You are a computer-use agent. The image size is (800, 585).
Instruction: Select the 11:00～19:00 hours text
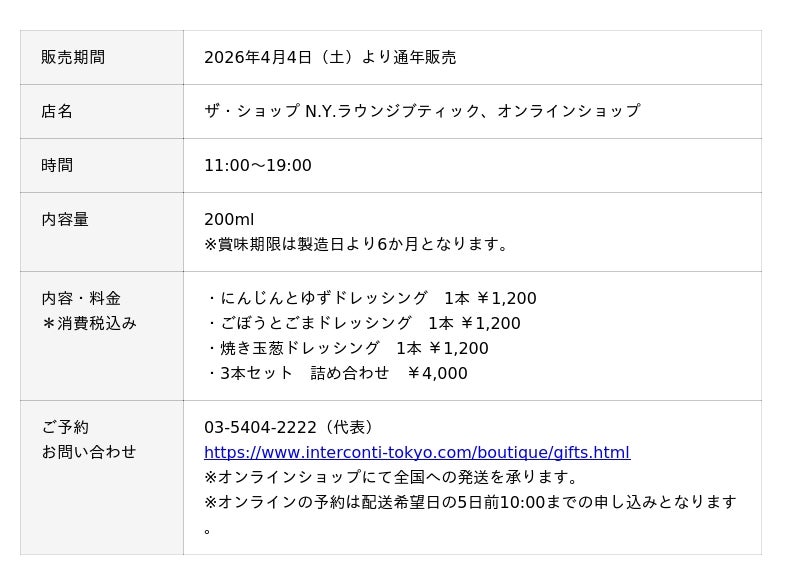(x=257, y=165)
